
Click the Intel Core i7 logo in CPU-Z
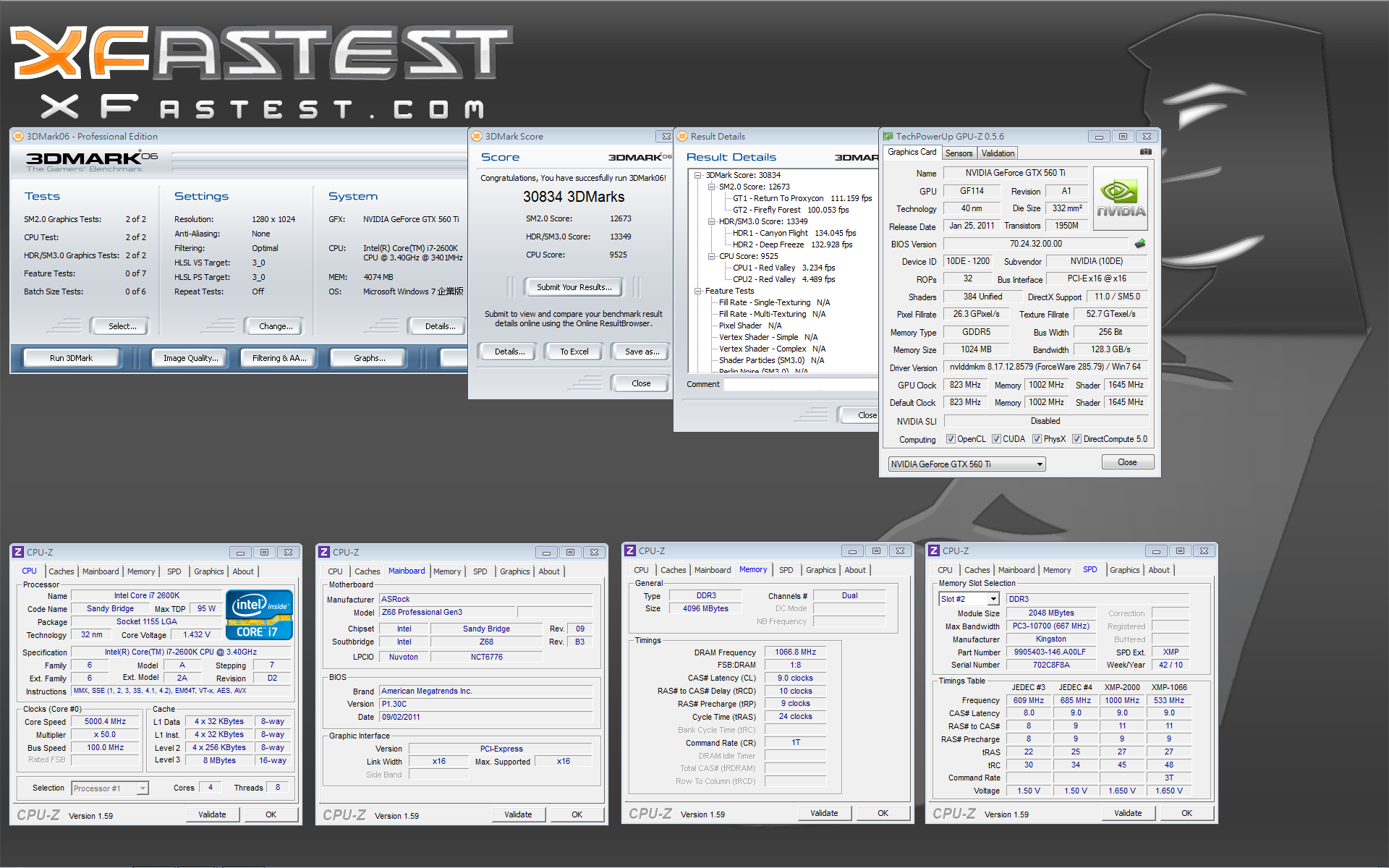pyautogui.click(x=259, y=615)
